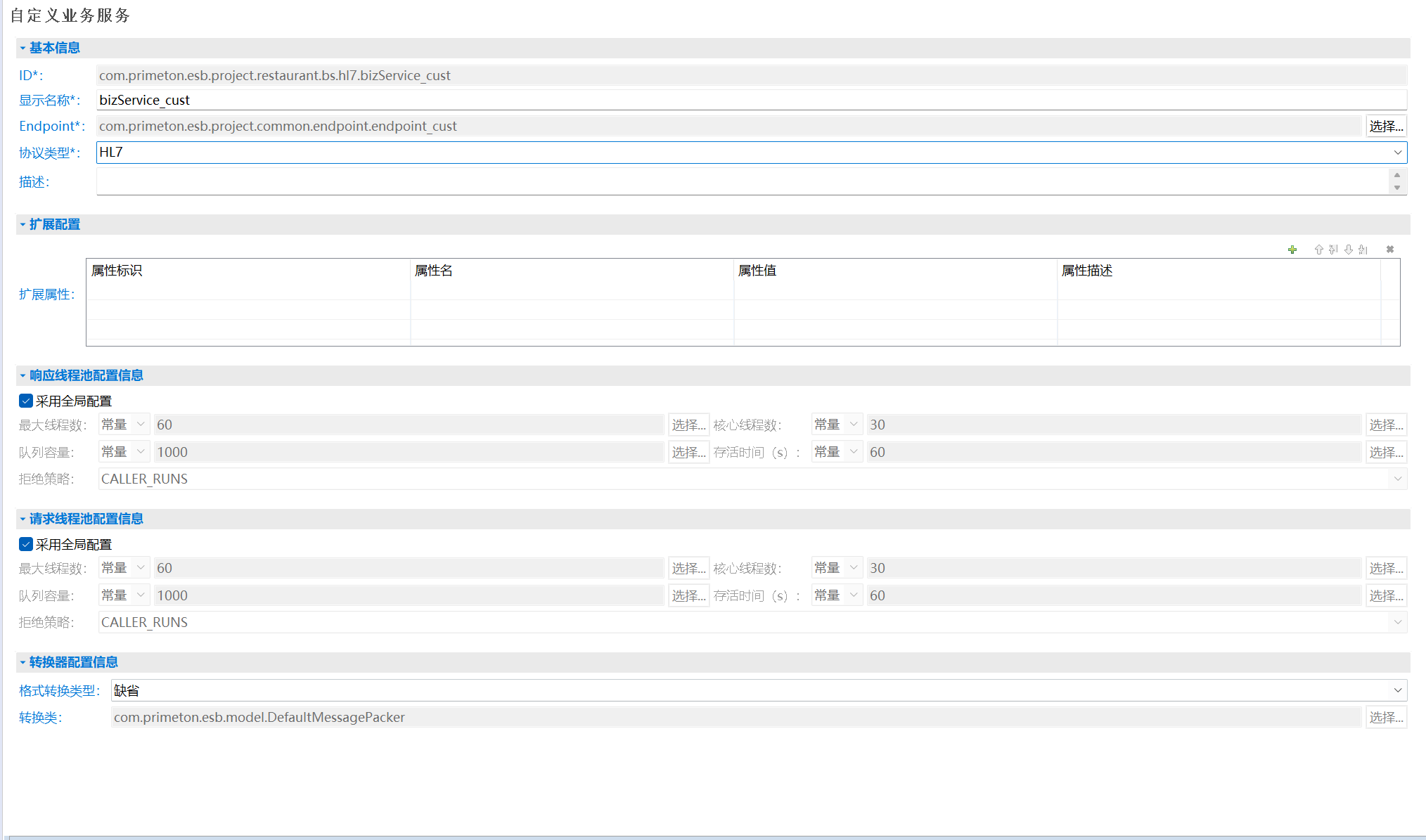1426x840 pixels.
Task: Click the move down arrow icon
Action: (x=1348, y=250)
